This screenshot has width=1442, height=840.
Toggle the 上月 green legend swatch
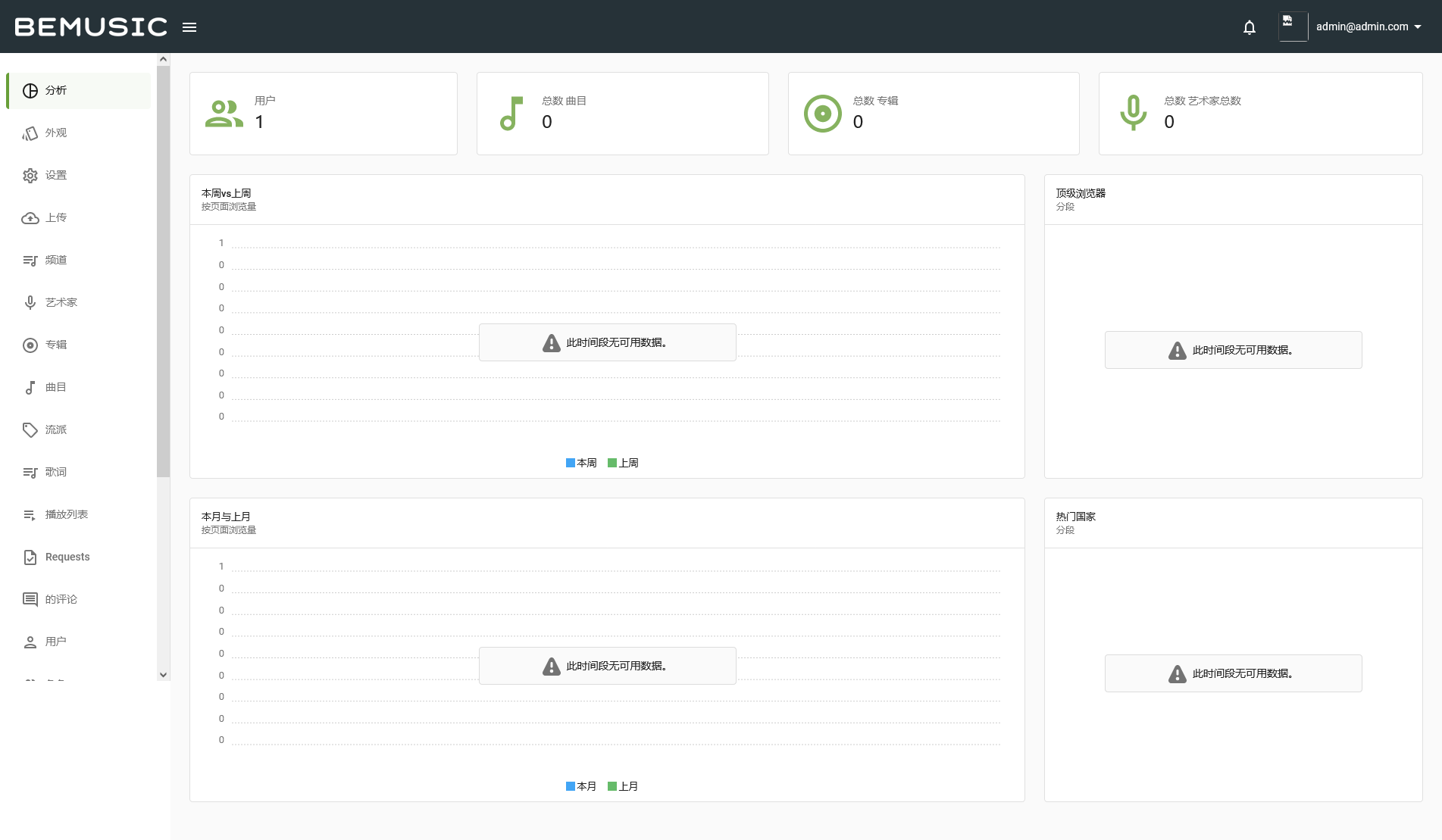coord(612,786)
